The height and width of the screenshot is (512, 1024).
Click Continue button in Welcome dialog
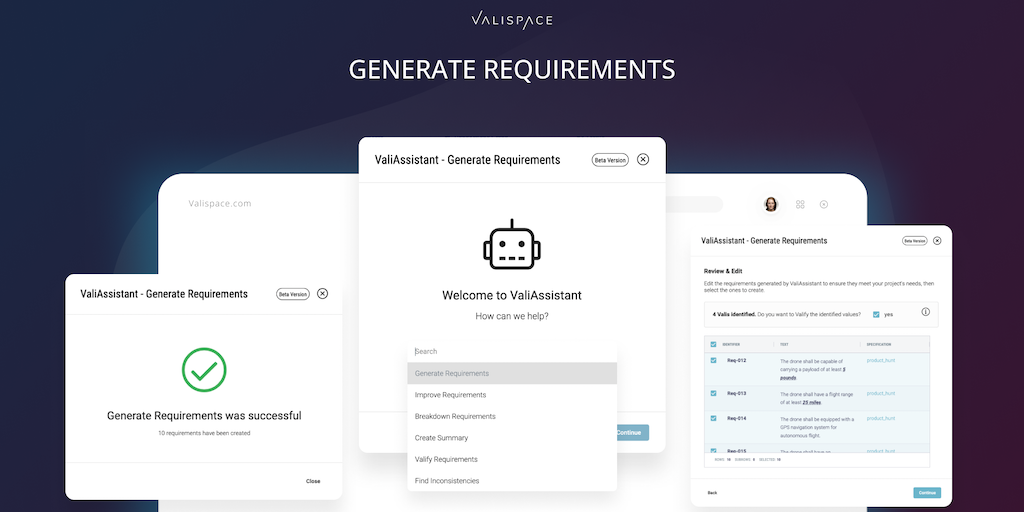(632, 432)
